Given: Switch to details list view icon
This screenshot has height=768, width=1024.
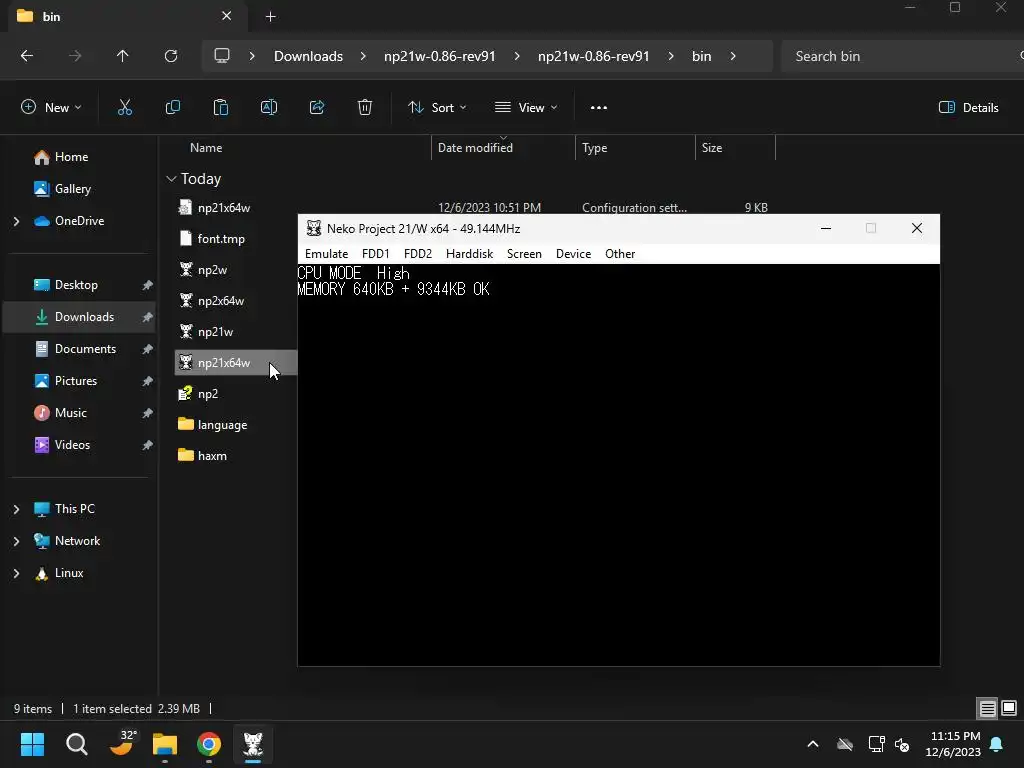Looking at the screenshot, I should pos(987,708).
